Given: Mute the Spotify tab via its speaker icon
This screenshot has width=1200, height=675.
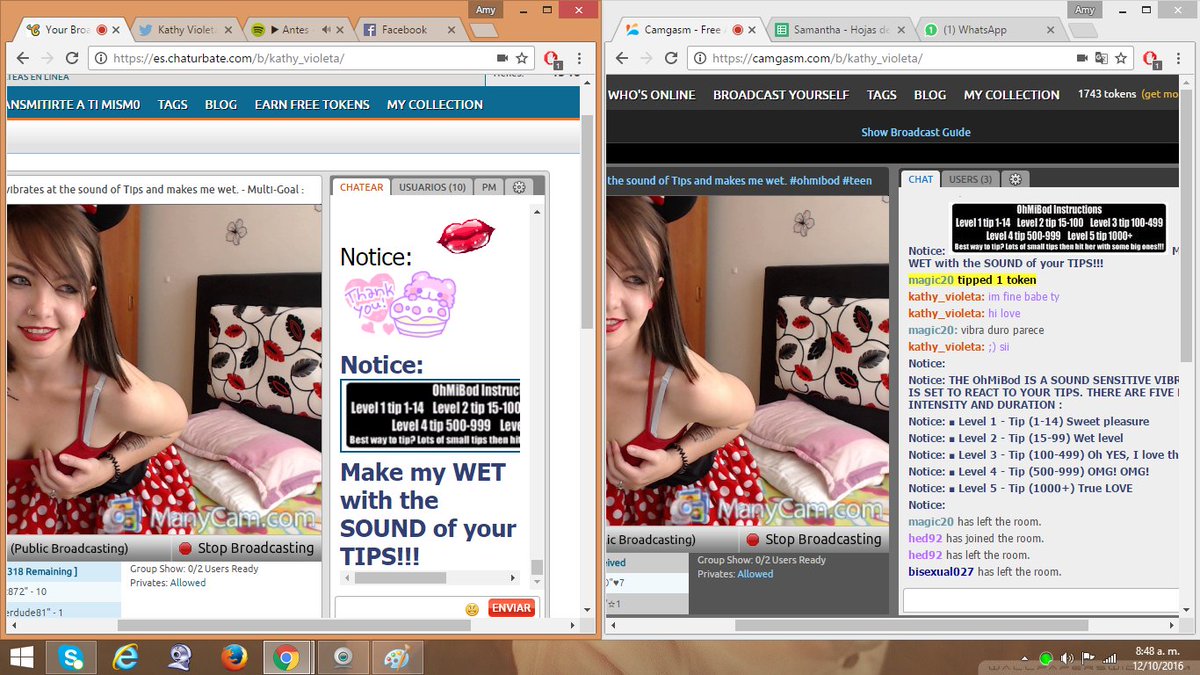Looking at the screenshot, I should (x=326, y=30).
